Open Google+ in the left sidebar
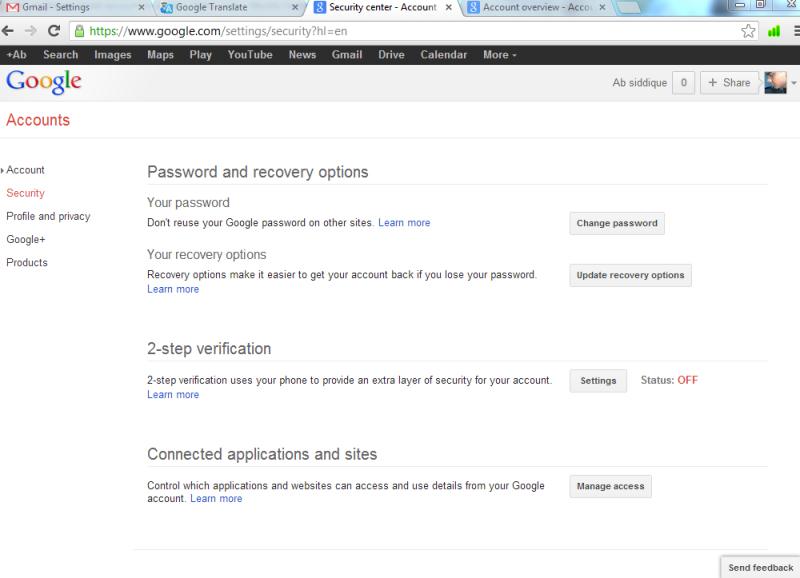 26,239
